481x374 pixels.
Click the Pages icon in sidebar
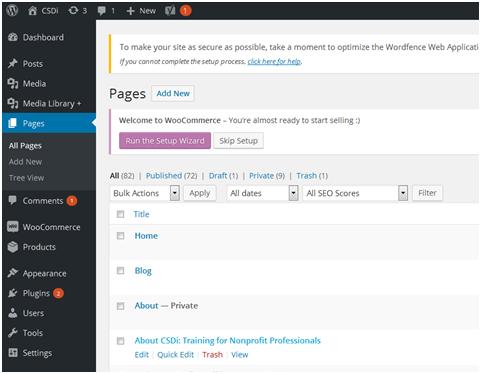13,123
